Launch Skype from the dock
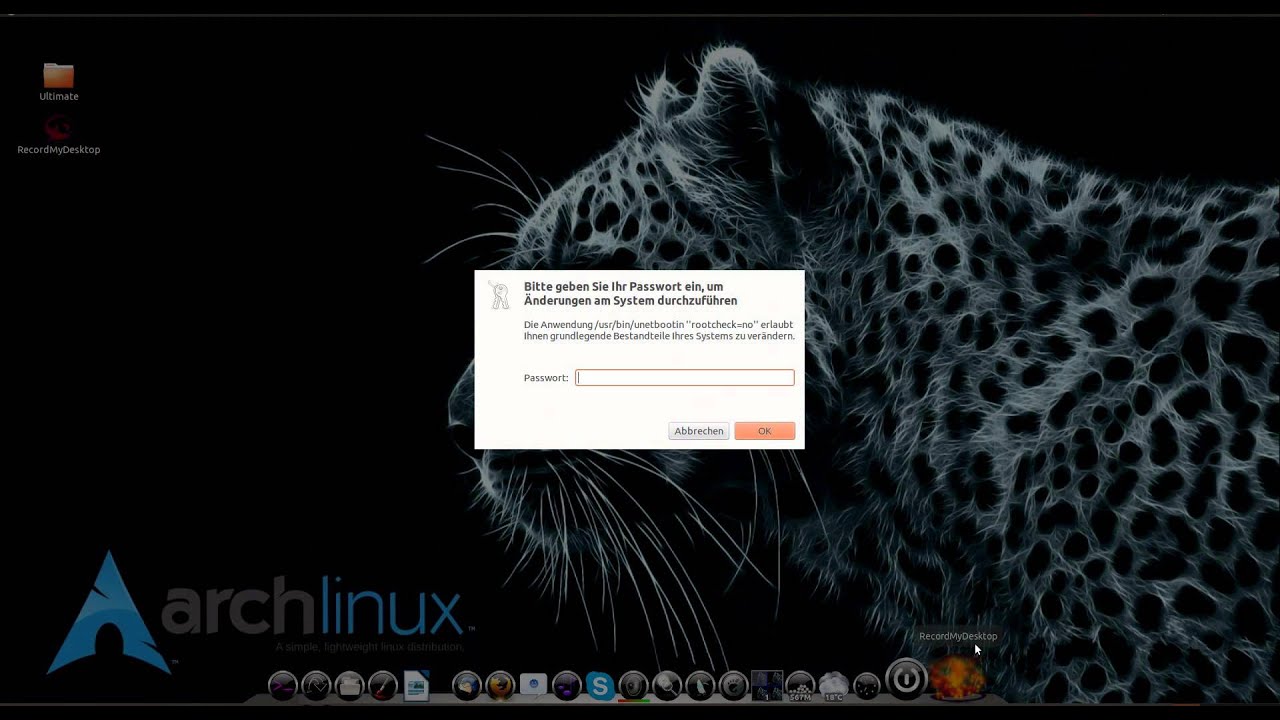Screen dimensions: 1280x720 pos(600,685)
